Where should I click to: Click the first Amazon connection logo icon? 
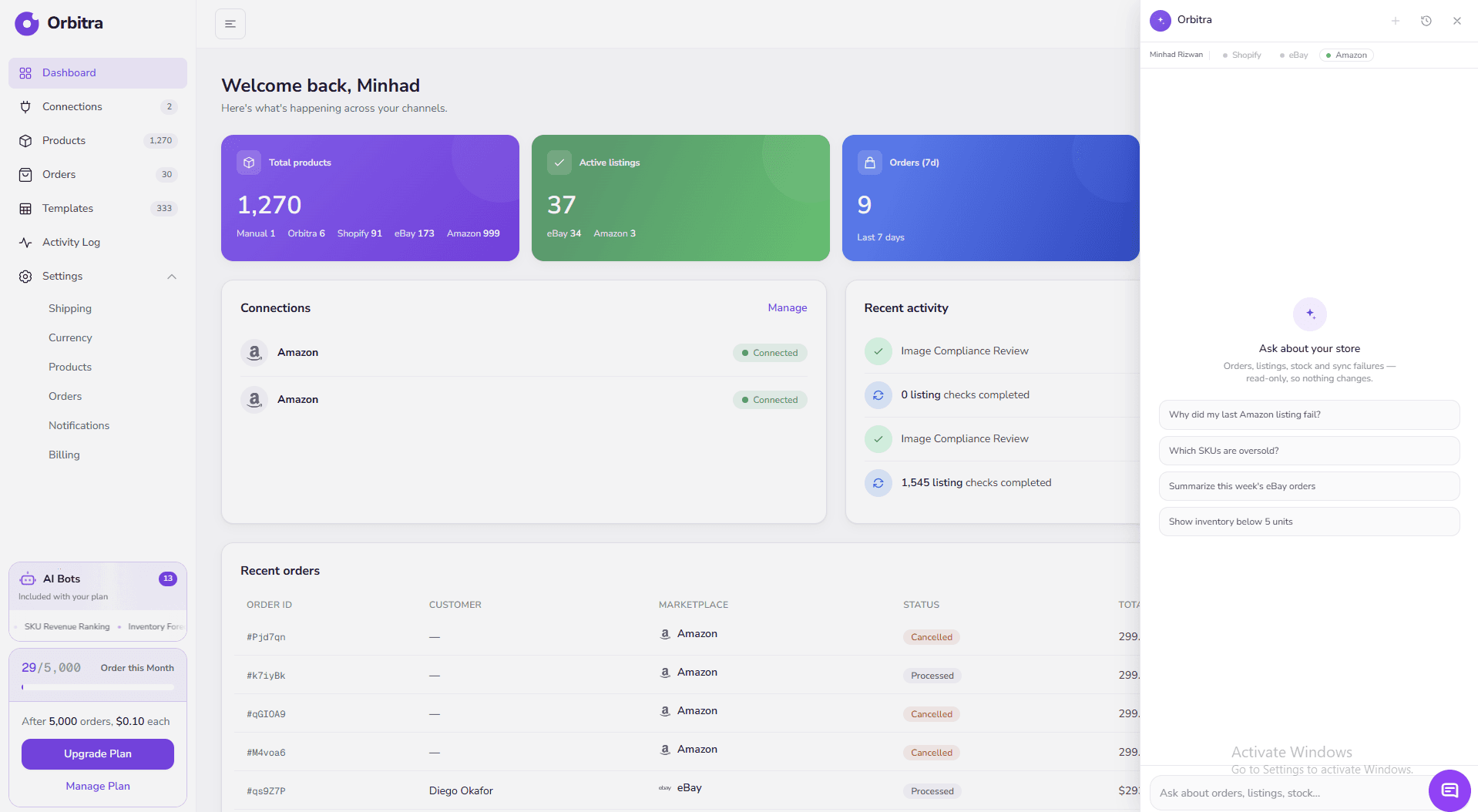pyautogui.click(x=254, y=353)
